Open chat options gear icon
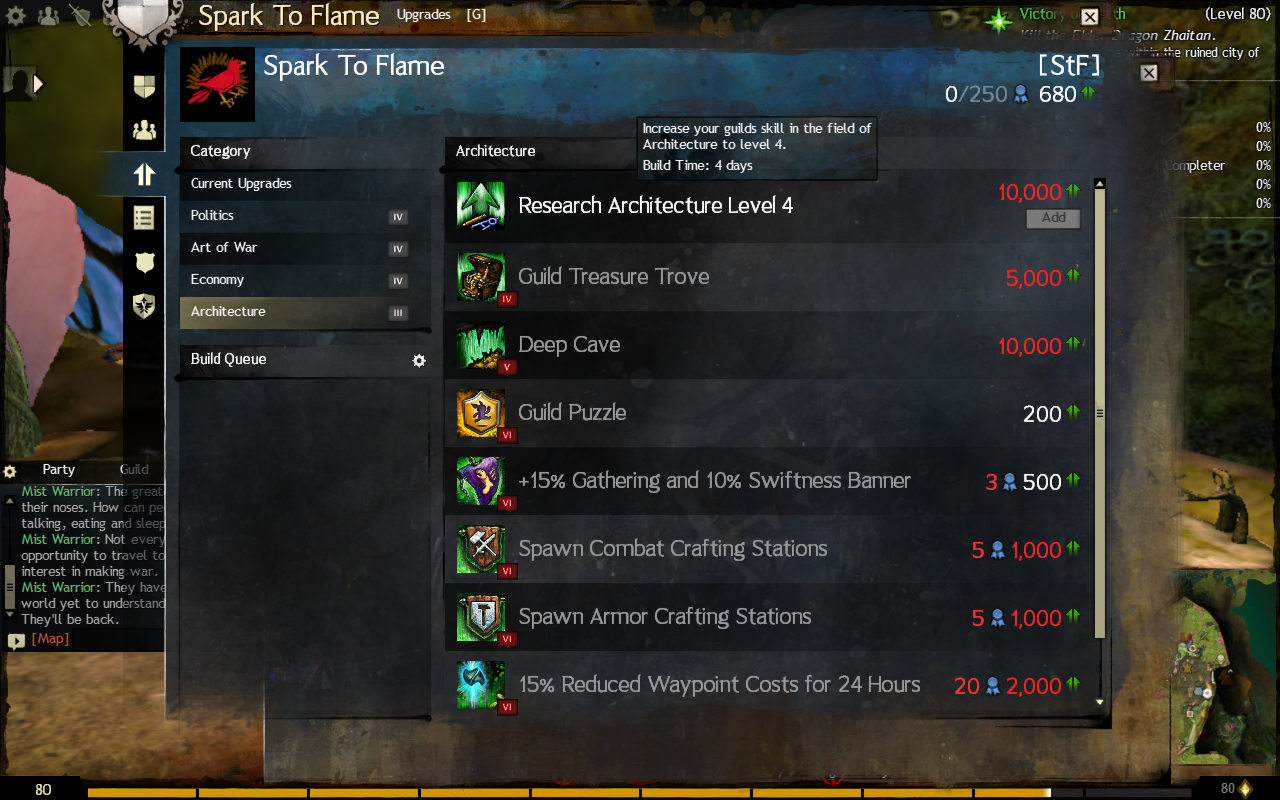 10,471
